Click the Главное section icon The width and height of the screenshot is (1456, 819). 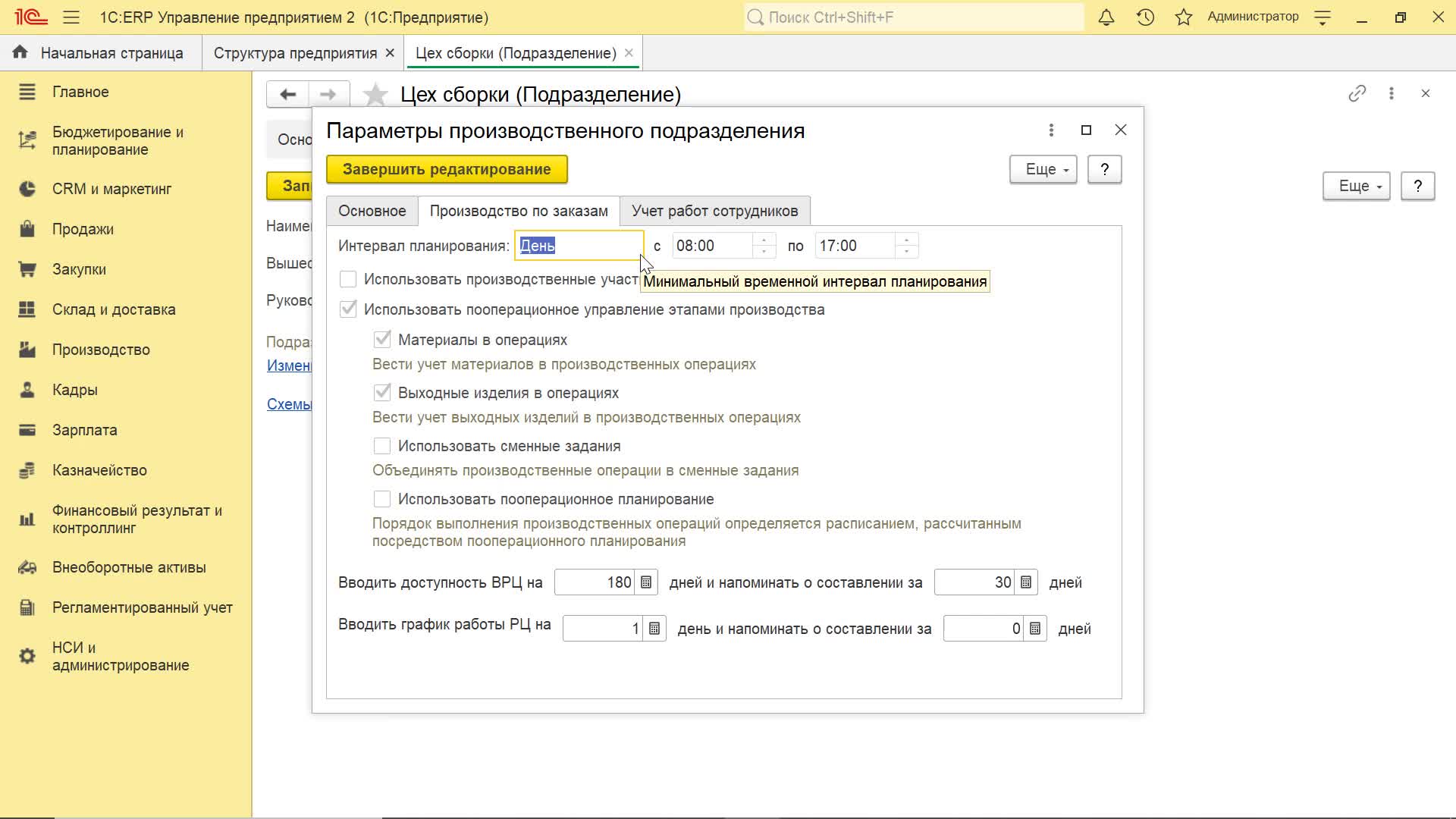click(x=27, y=92)
